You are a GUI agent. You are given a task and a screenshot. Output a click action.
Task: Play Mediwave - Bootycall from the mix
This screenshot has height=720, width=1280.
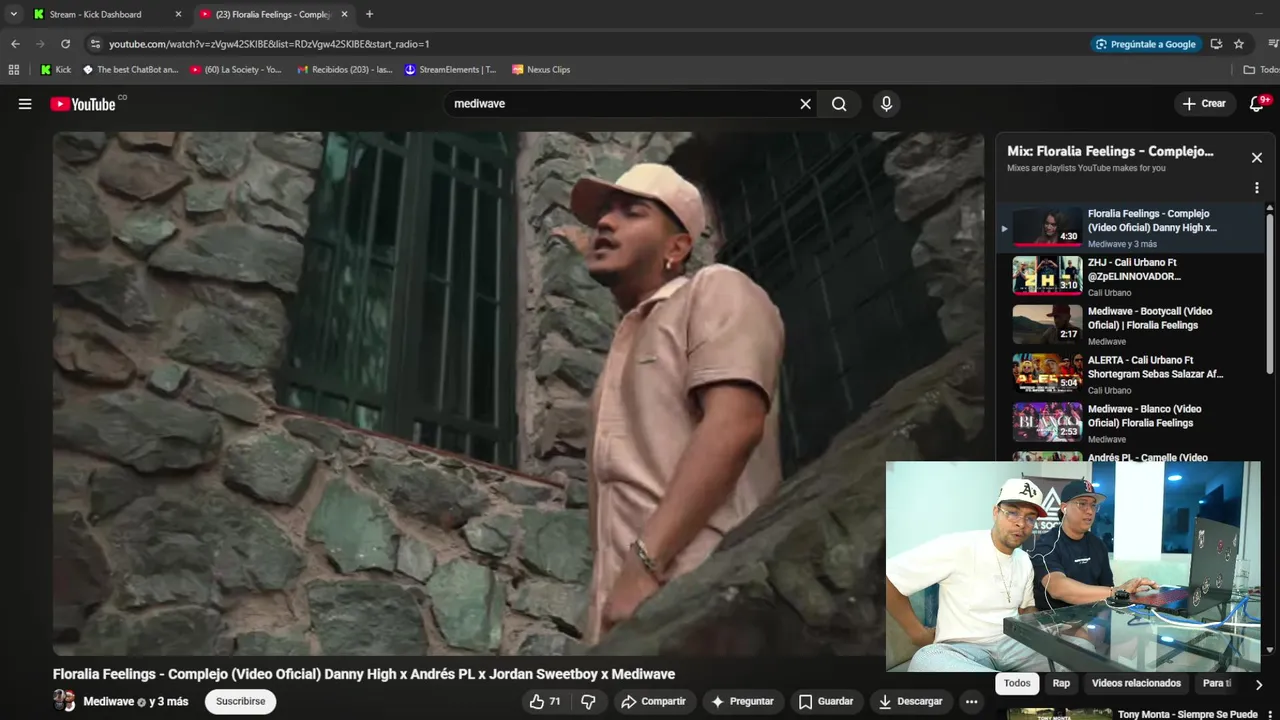tap(1131, 326)
